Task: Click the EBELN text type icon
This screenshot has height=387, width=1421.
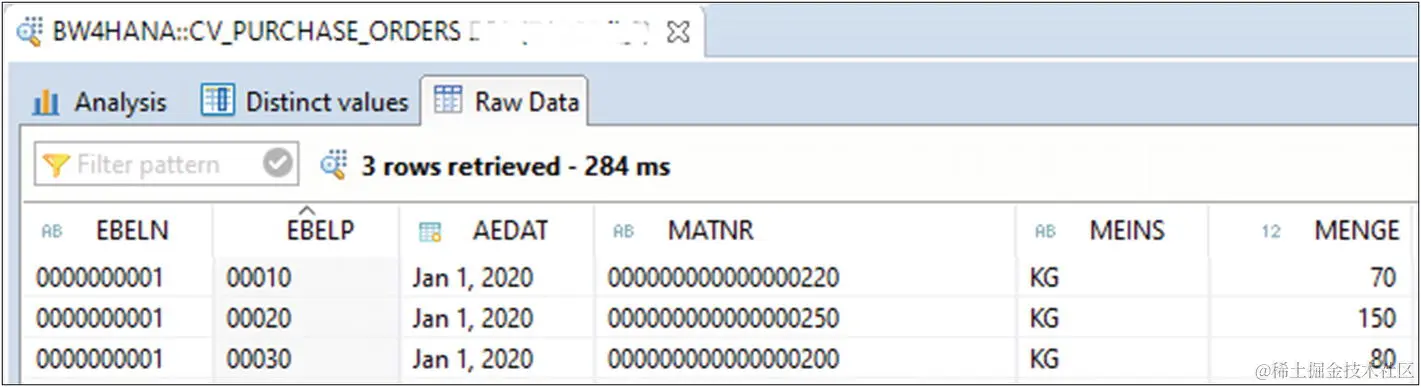Action: 52,232
